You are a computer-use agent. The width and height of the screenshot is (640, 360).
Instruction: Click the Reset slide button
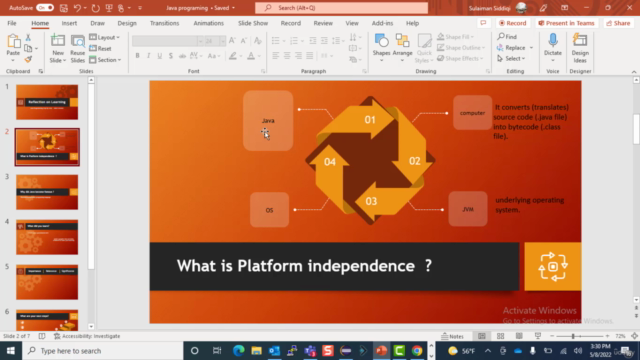(x=100, y=49)
